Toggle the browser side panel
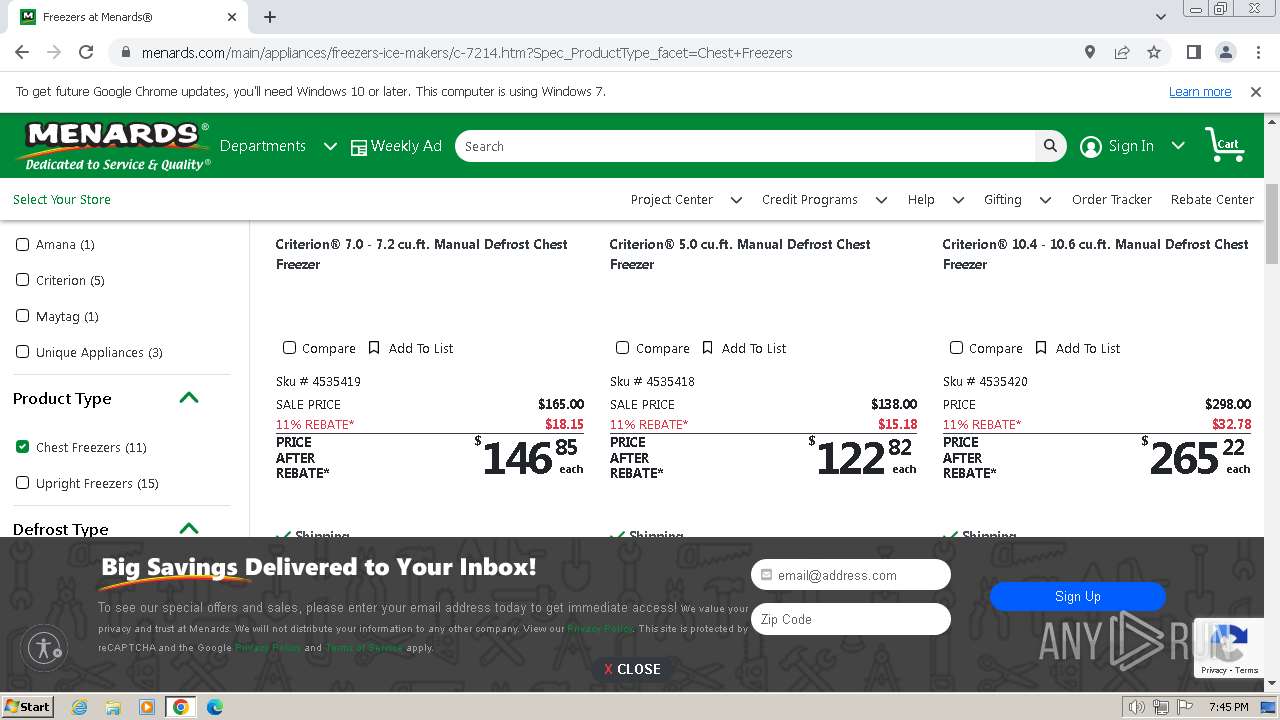 tap(1193, 52)
